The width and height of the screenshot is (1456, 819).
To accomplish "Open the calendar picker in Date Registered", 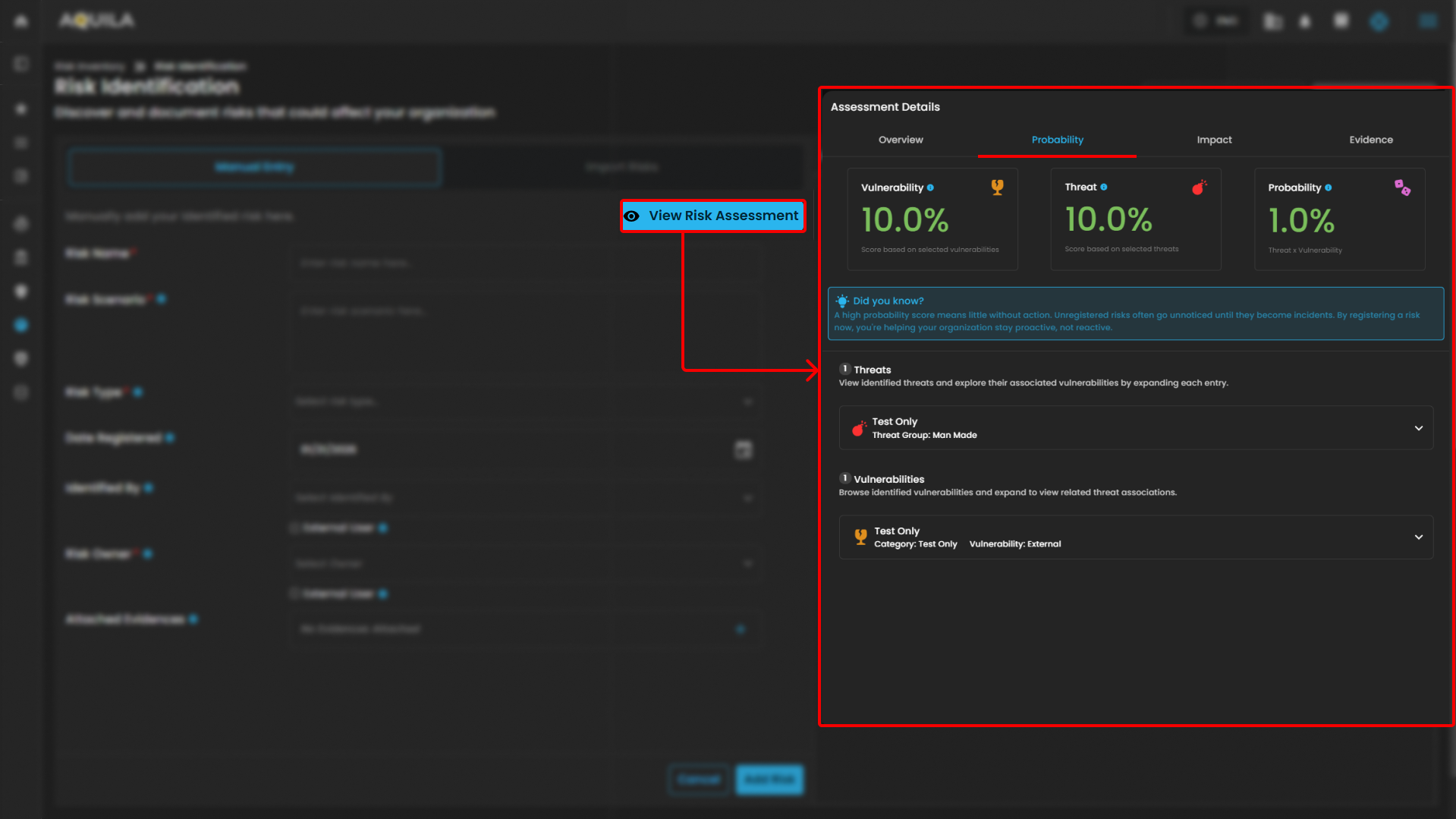I will click(x=743, y=449).
